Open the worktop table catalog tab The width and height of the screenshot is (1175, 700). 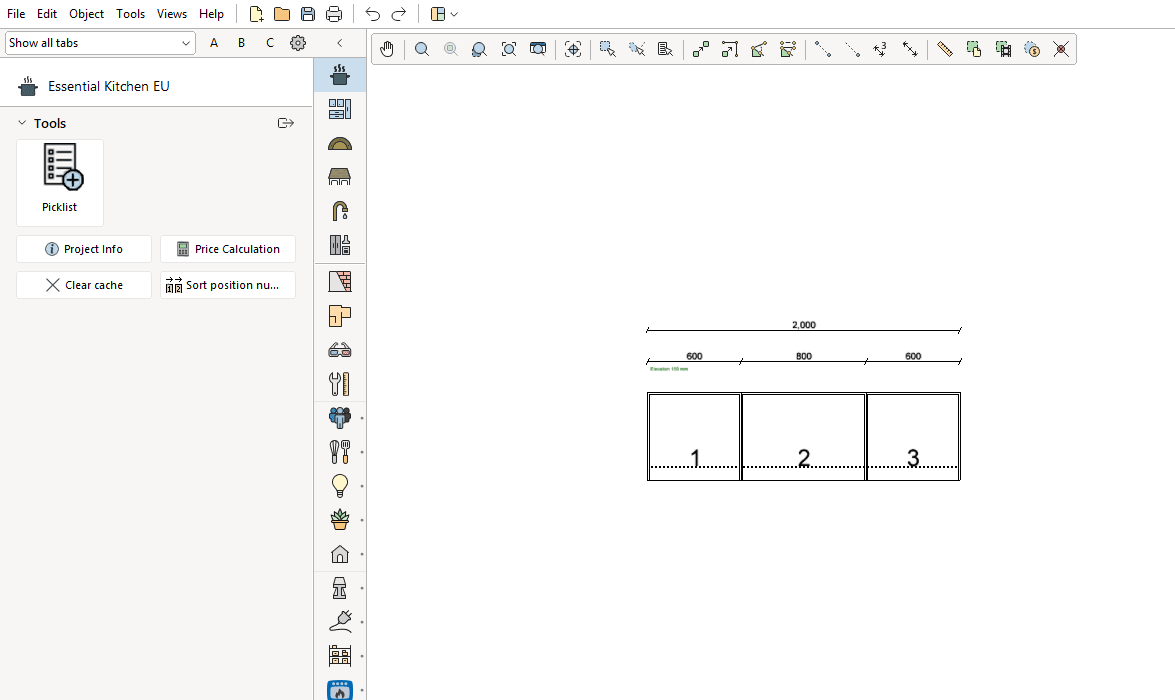[339, 177]
